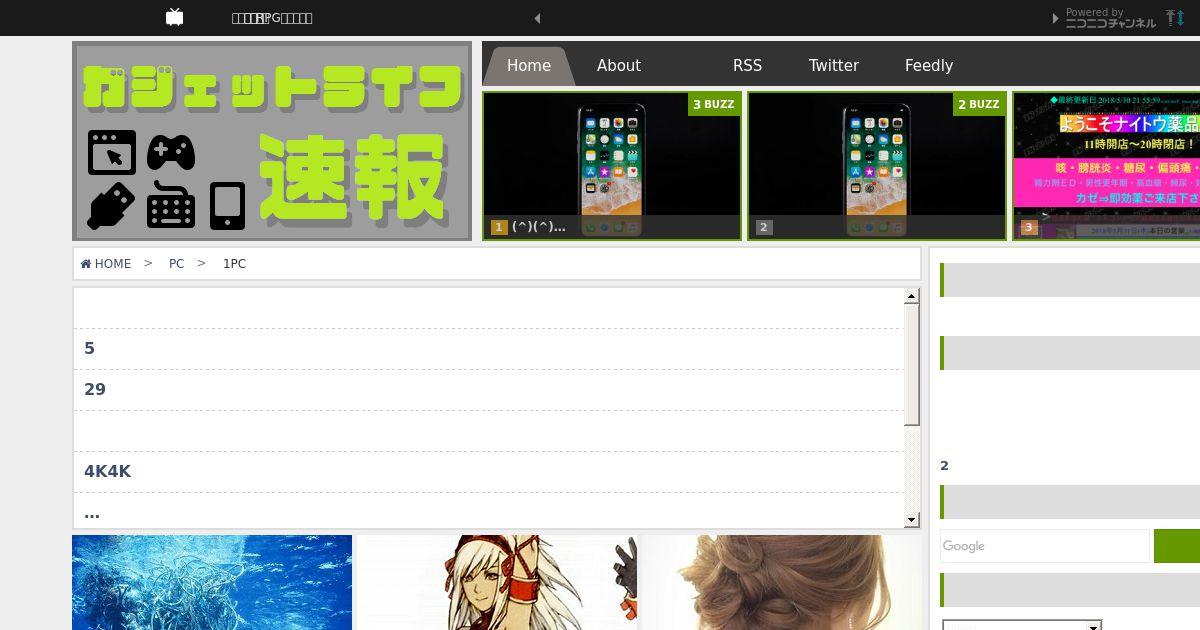Click the 1PC breadcrumb text
Viewport: 1200px width, 630px height.
(234, 264)
